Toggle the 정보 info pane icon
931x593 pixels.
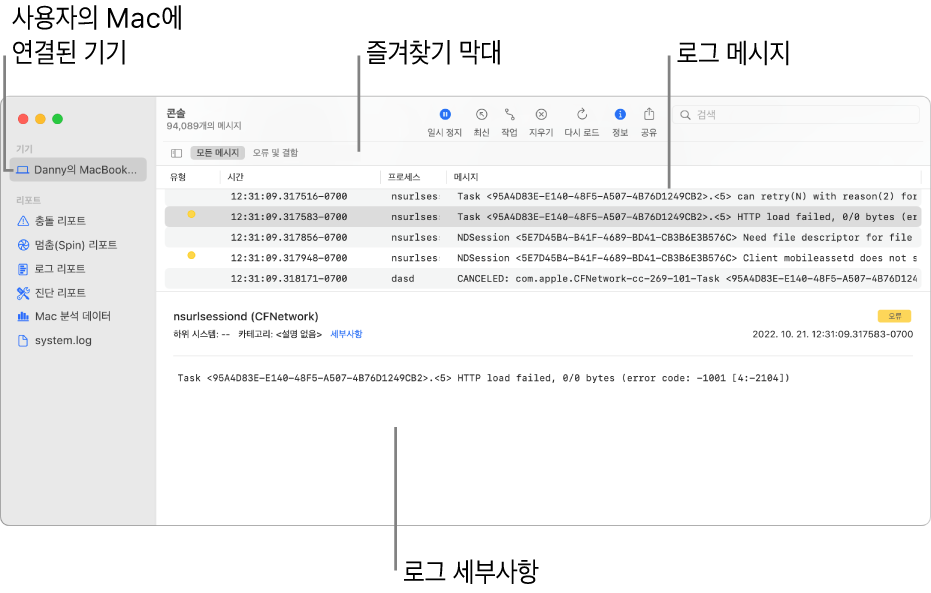(620, 114)
